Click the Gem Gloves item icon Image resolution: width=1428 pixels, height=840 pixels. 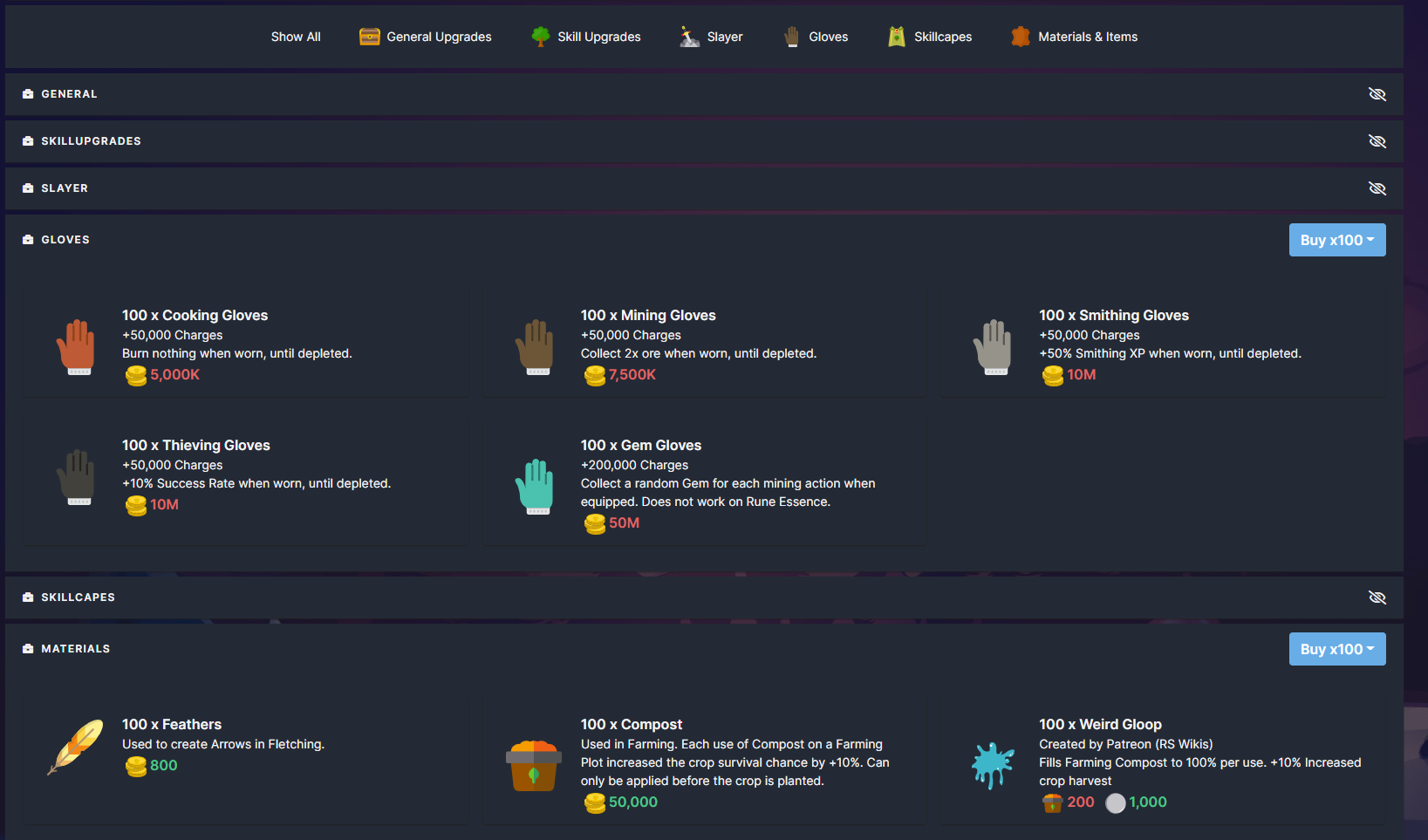535,487
